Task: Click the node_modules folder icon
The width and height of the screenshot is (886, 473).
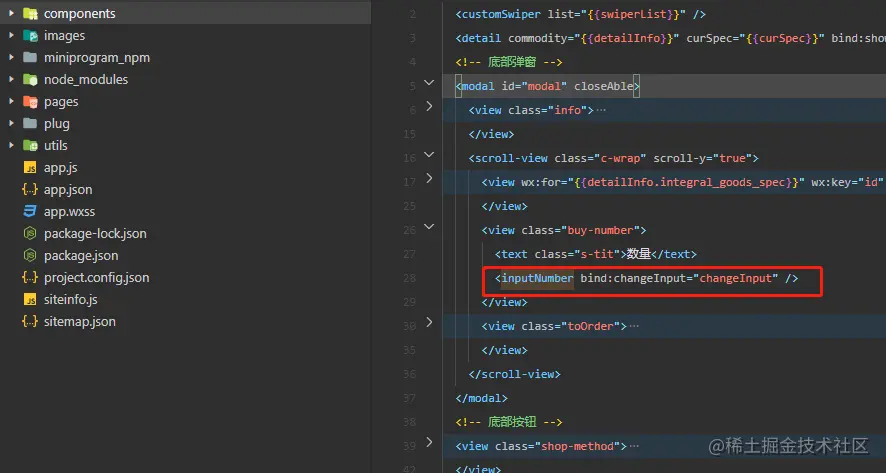Action: coord(30,80)
